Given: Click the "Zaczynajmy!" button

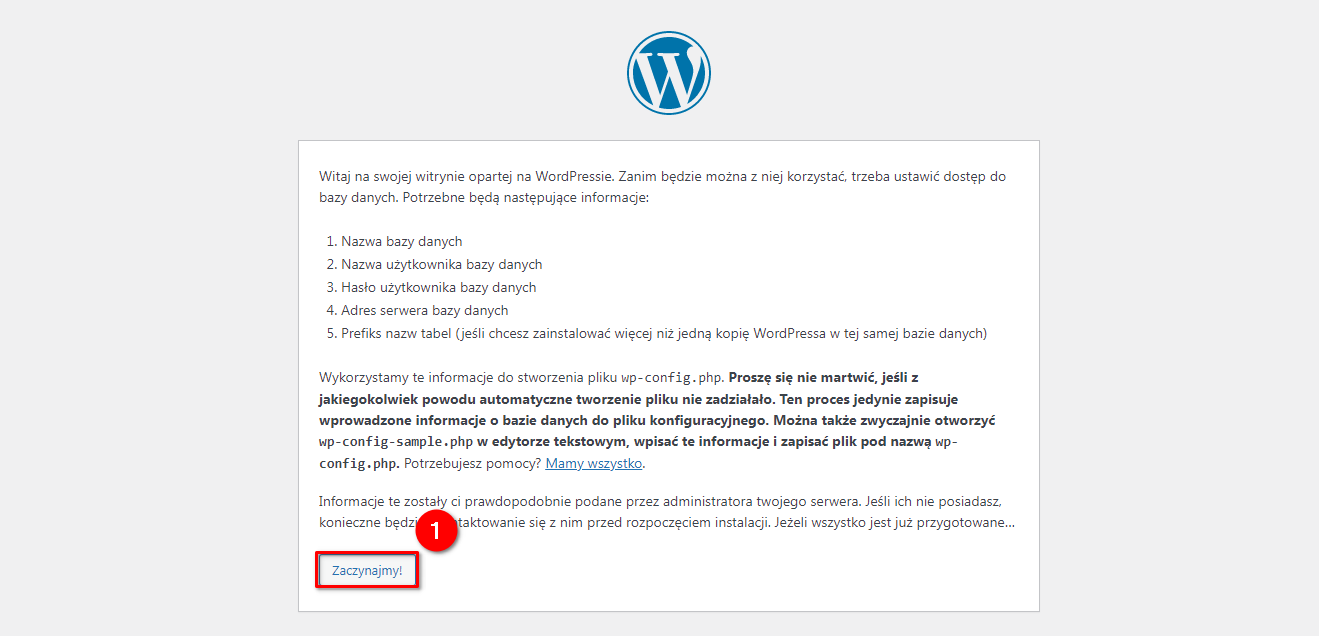Looking at the screenshot, I should (x=367, y=570).
